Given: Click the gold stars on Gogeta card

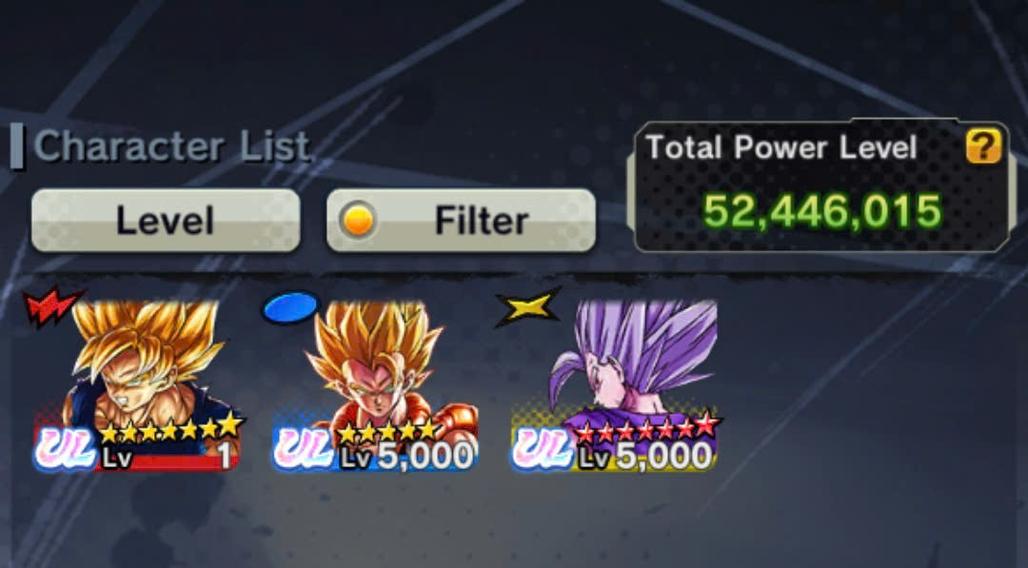Looking at the screenshot, I should coord(387,431).
